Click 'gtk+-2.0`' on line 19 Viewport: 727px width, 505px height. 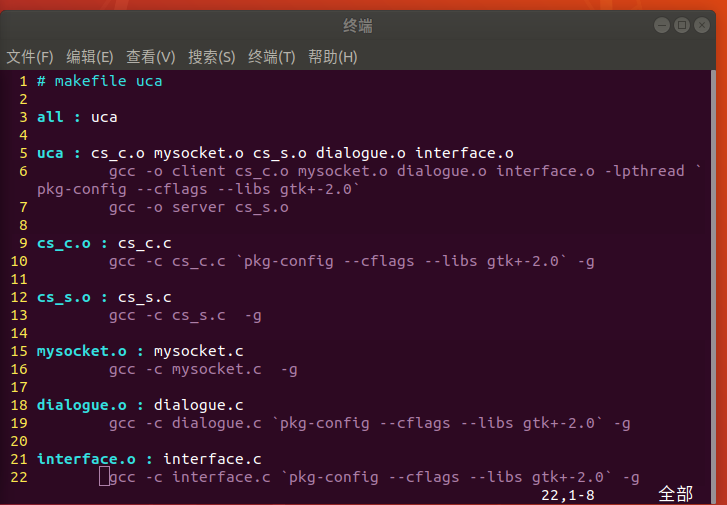563,423
